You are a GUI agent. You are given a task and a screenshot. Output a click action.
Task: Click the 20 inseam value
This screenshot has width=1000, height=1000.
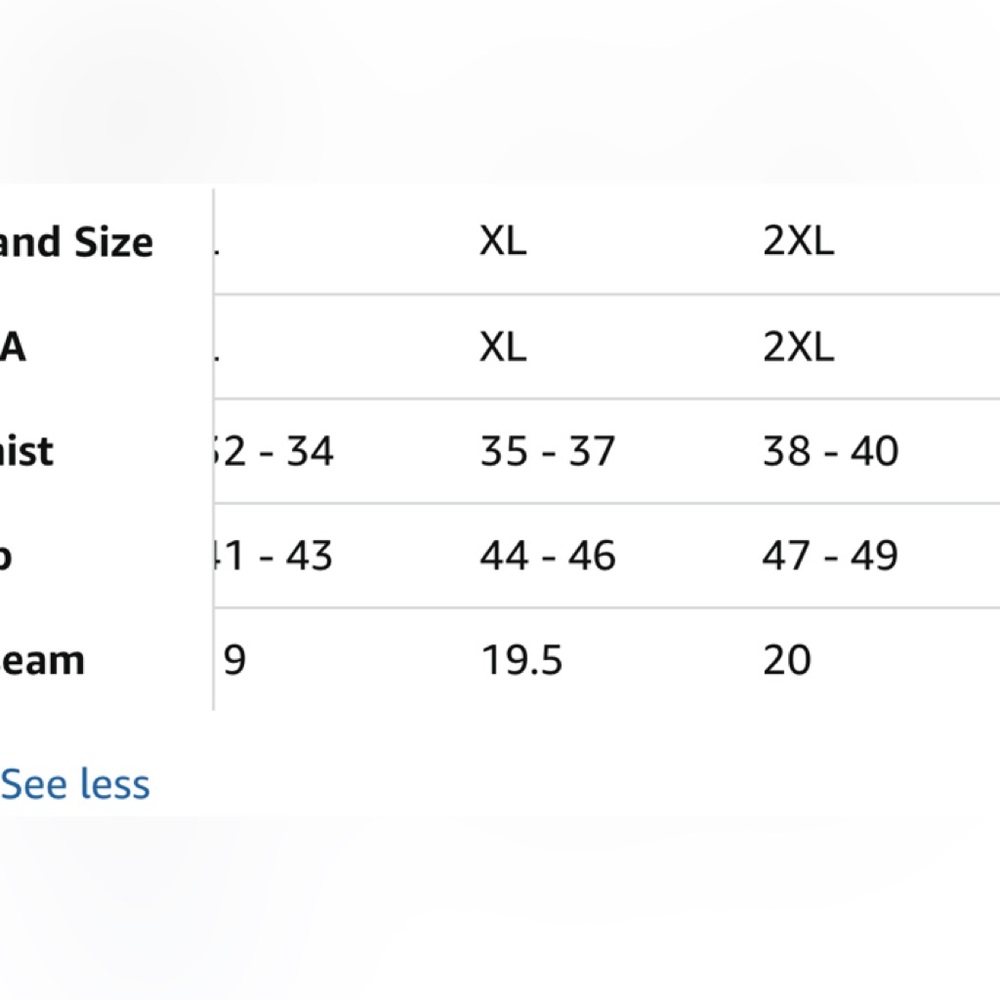click(787, 659)
